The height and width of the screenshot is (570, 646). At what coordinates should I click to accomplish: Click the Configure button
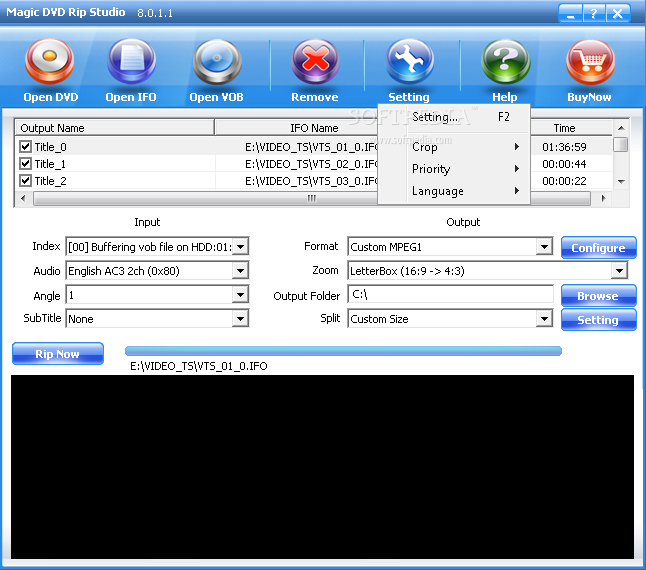click(x=599, y=248)
